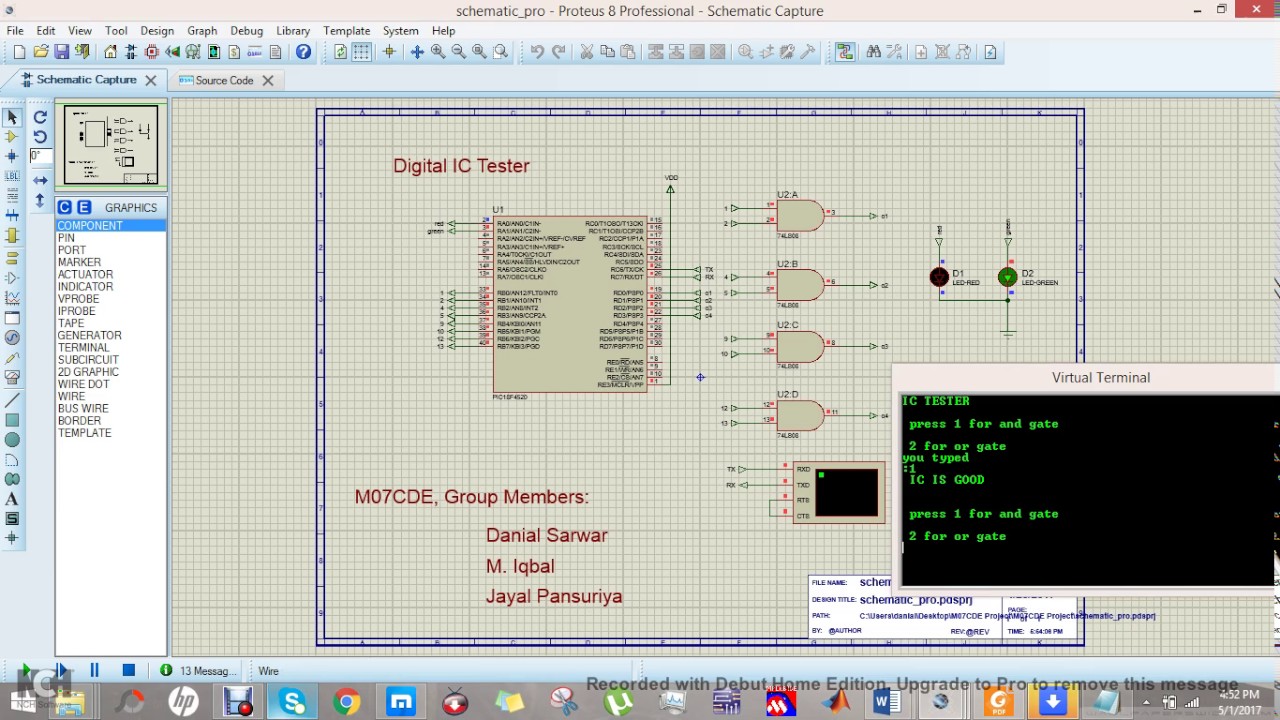This screenshot has width=1280, height=720.
Task: Click the X-Mirror flip icon
Action: 40,180
